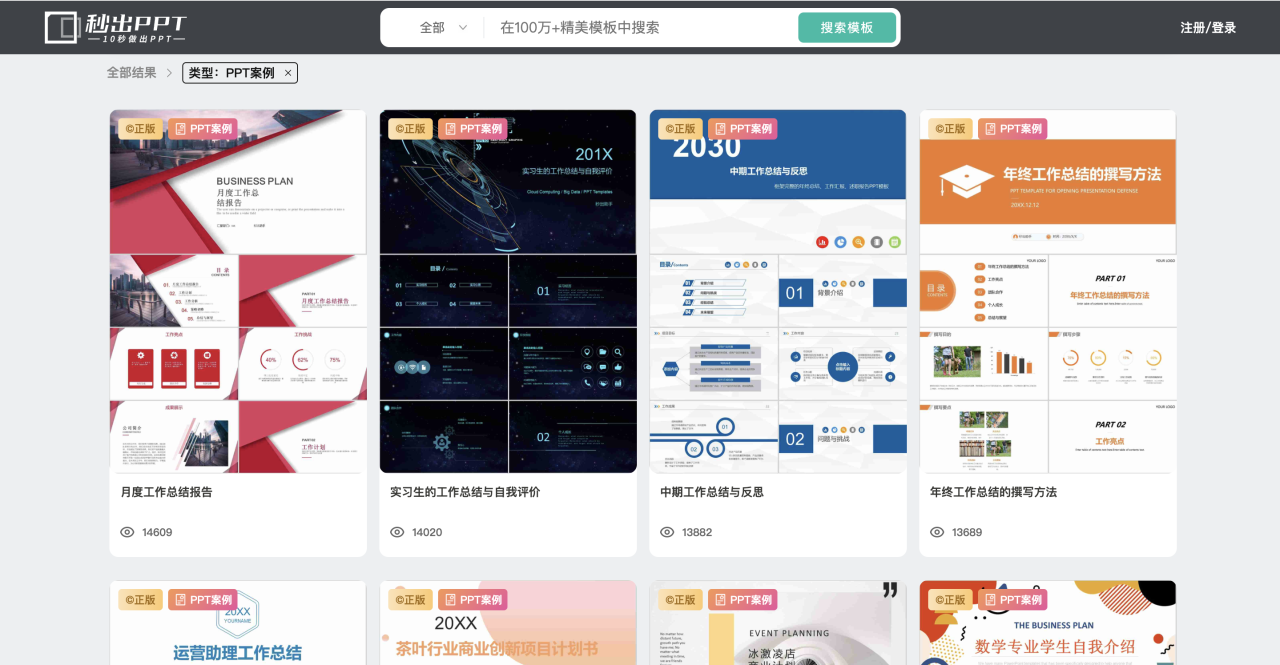This screenshot has height=665, width=1280.
Task: Click the ©正版 badge on 实习生的工作总结 card
Action: [410, 129]
